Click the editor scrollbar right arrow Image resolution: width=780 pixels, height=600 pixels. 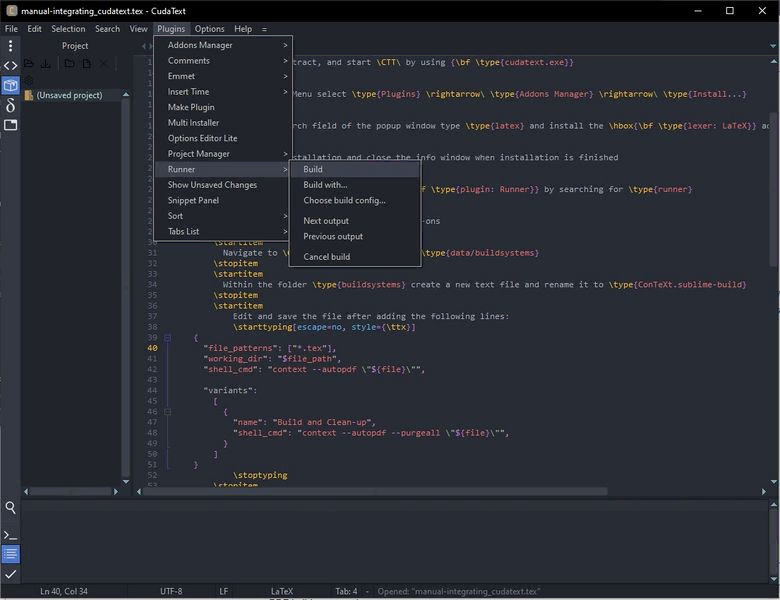(x=764, y=492)
